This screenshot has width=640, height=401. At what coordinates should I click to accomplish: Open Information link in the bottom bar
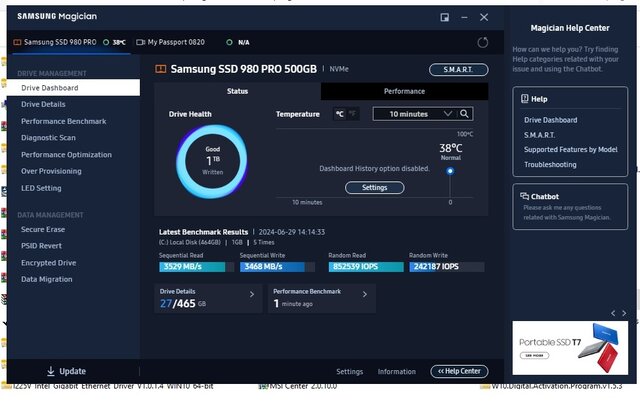(x=397, y=372)
